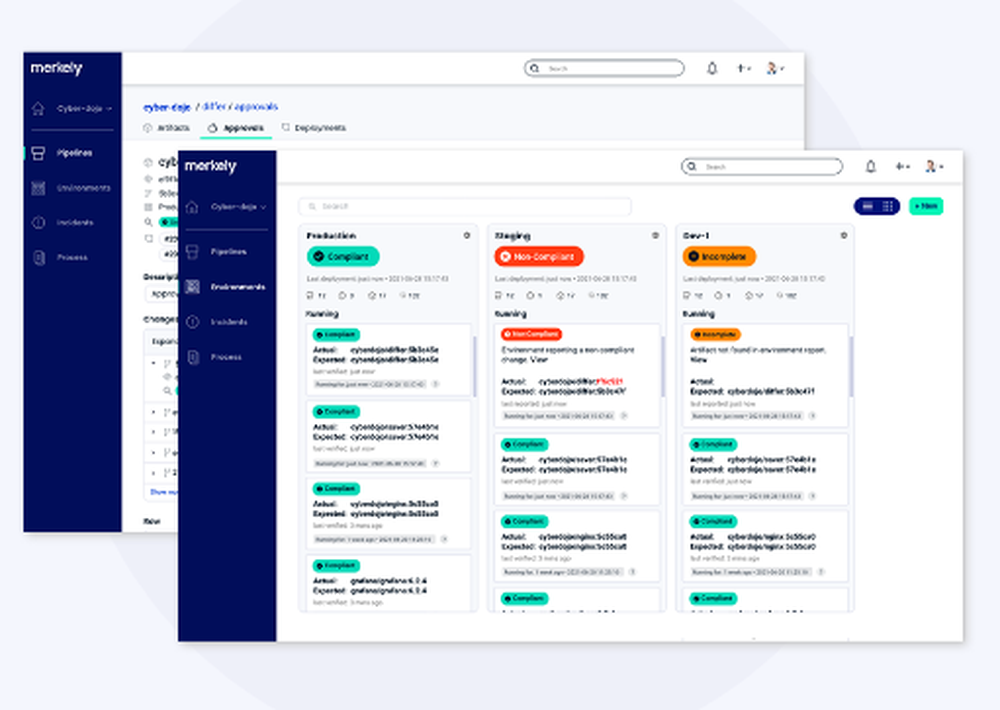Click the top search field in front window
1000x710 pixels.
[761, 166]
